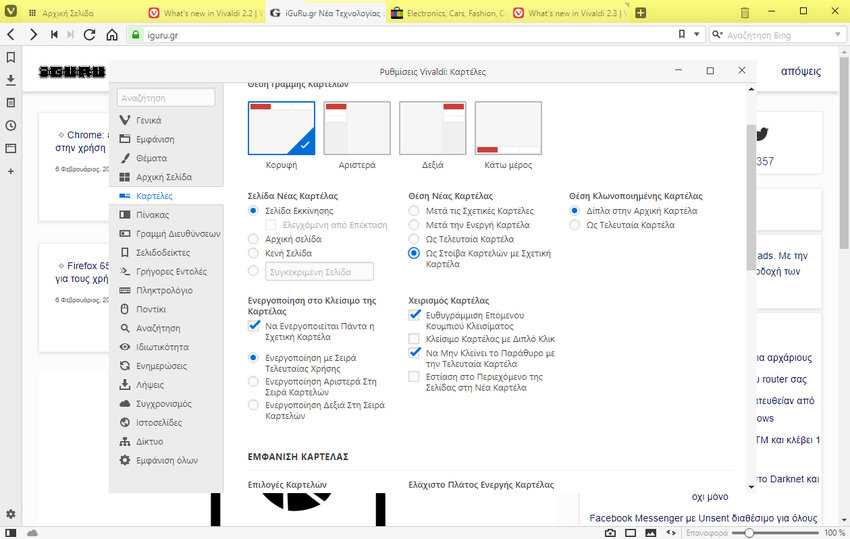The width and height of the screenshot is (850, 539).
Task: Switch to the 'Electronics, Cars, Fashion' tab
Action: click(x=448, y=13)
